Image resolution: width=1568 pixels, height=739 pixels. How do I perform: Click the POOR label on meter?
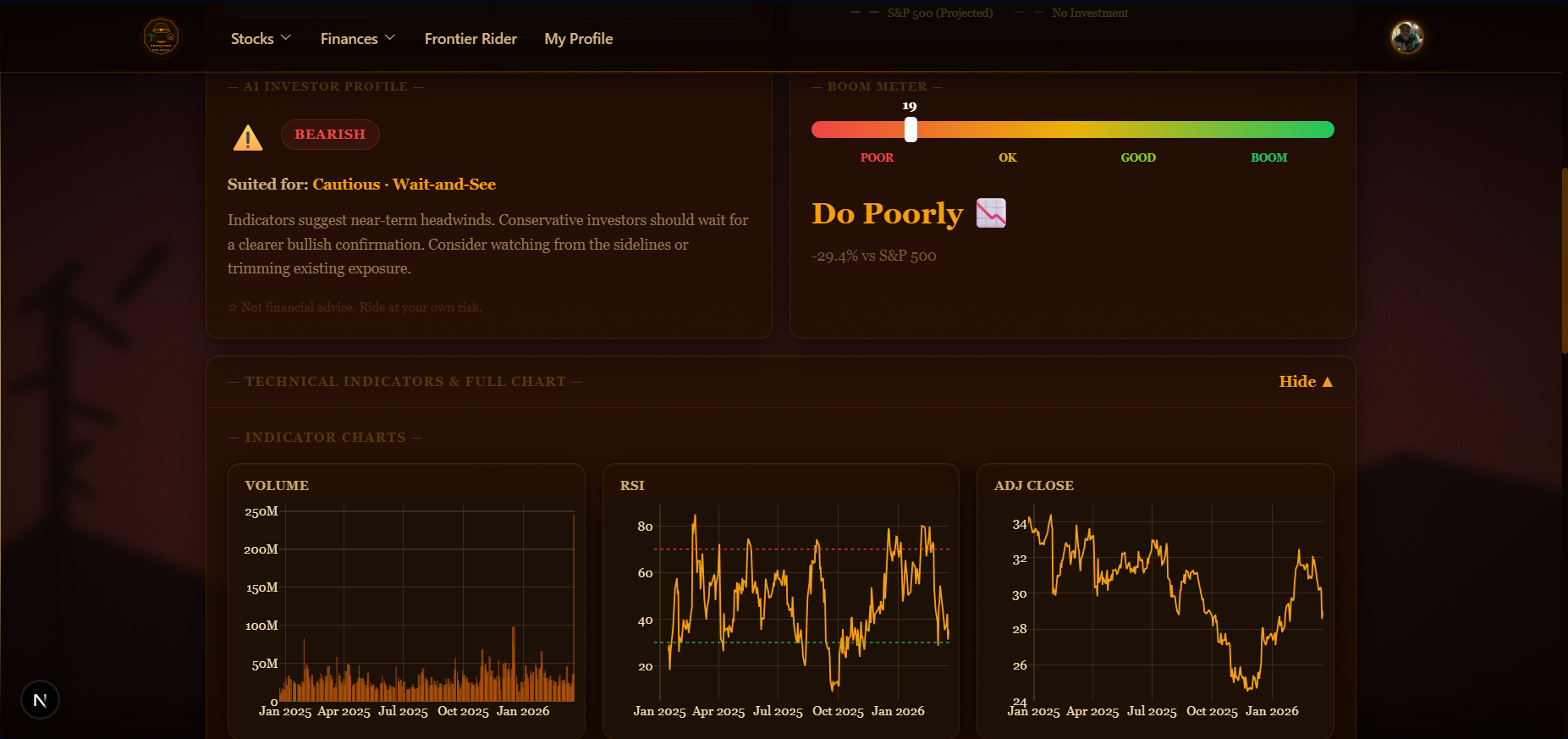pyautogui.click(x=877, y=157)
